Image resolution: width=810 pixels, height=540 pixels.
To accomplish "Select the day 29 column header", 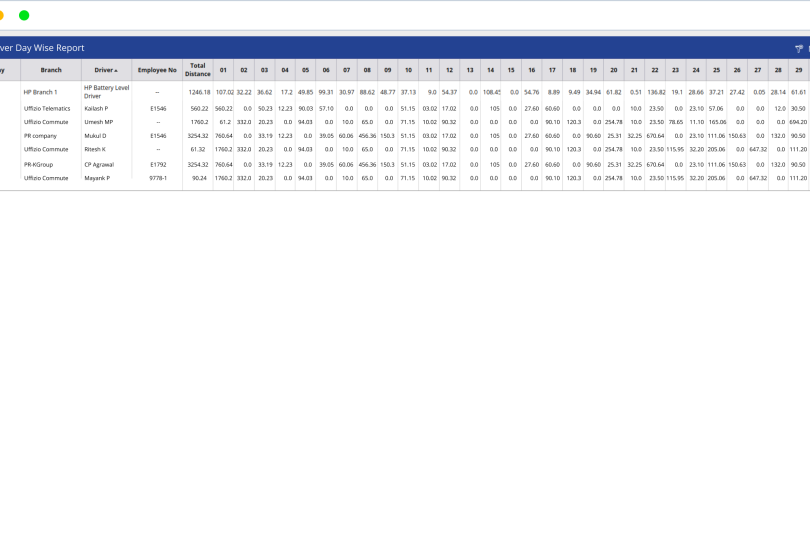I will (x=798, y=71).
